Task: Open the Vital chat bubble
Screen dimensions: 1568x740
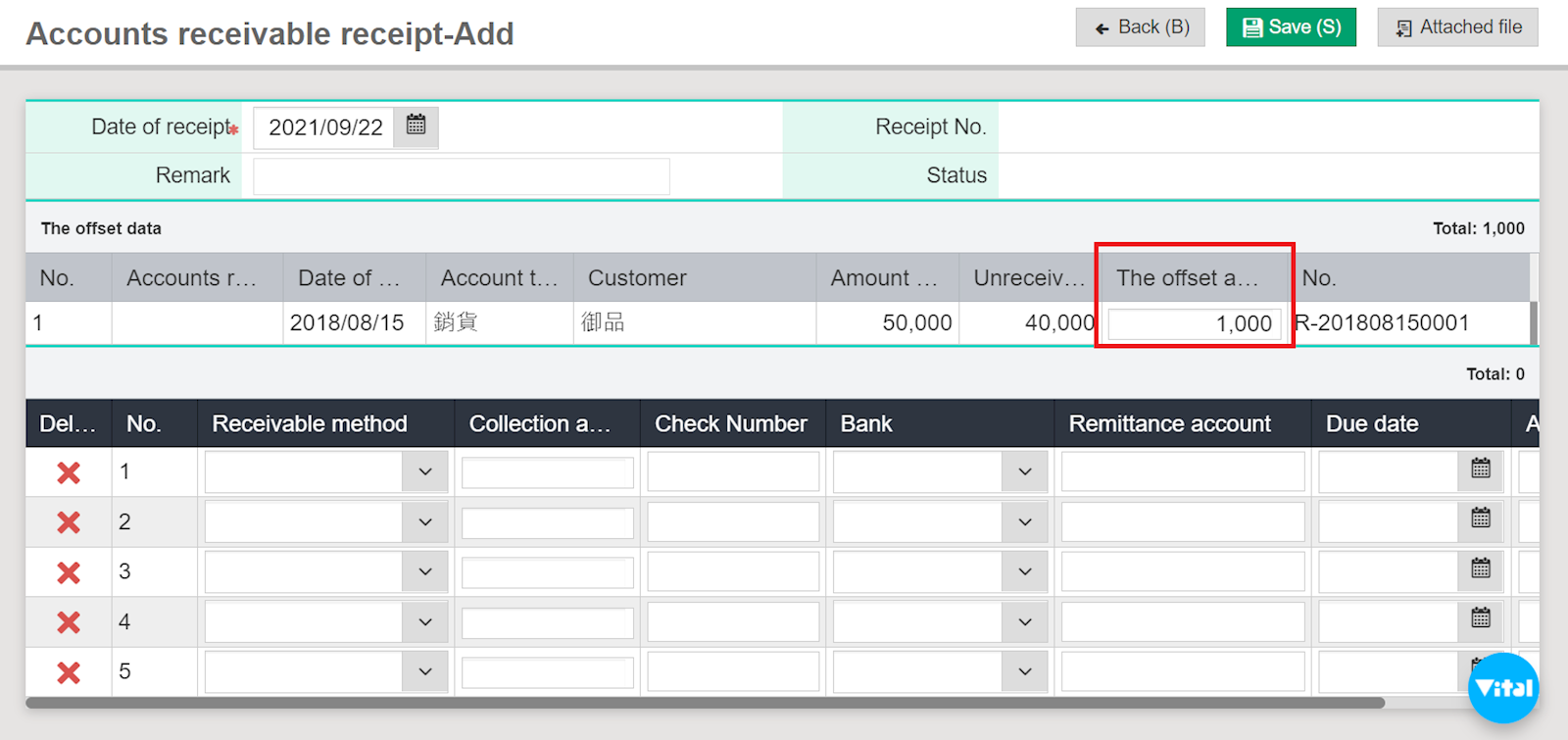Action: [x=1503, y=688]
